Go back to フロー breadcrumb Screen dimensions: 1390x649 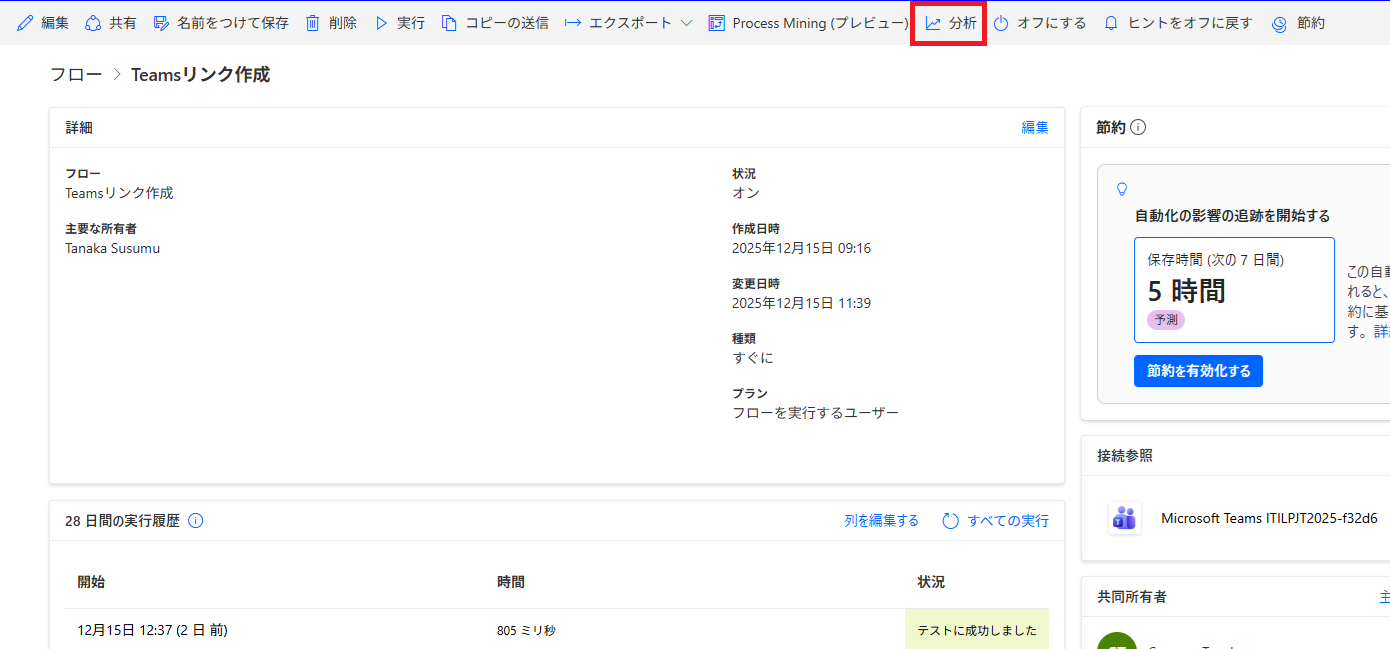pos(74,74)
